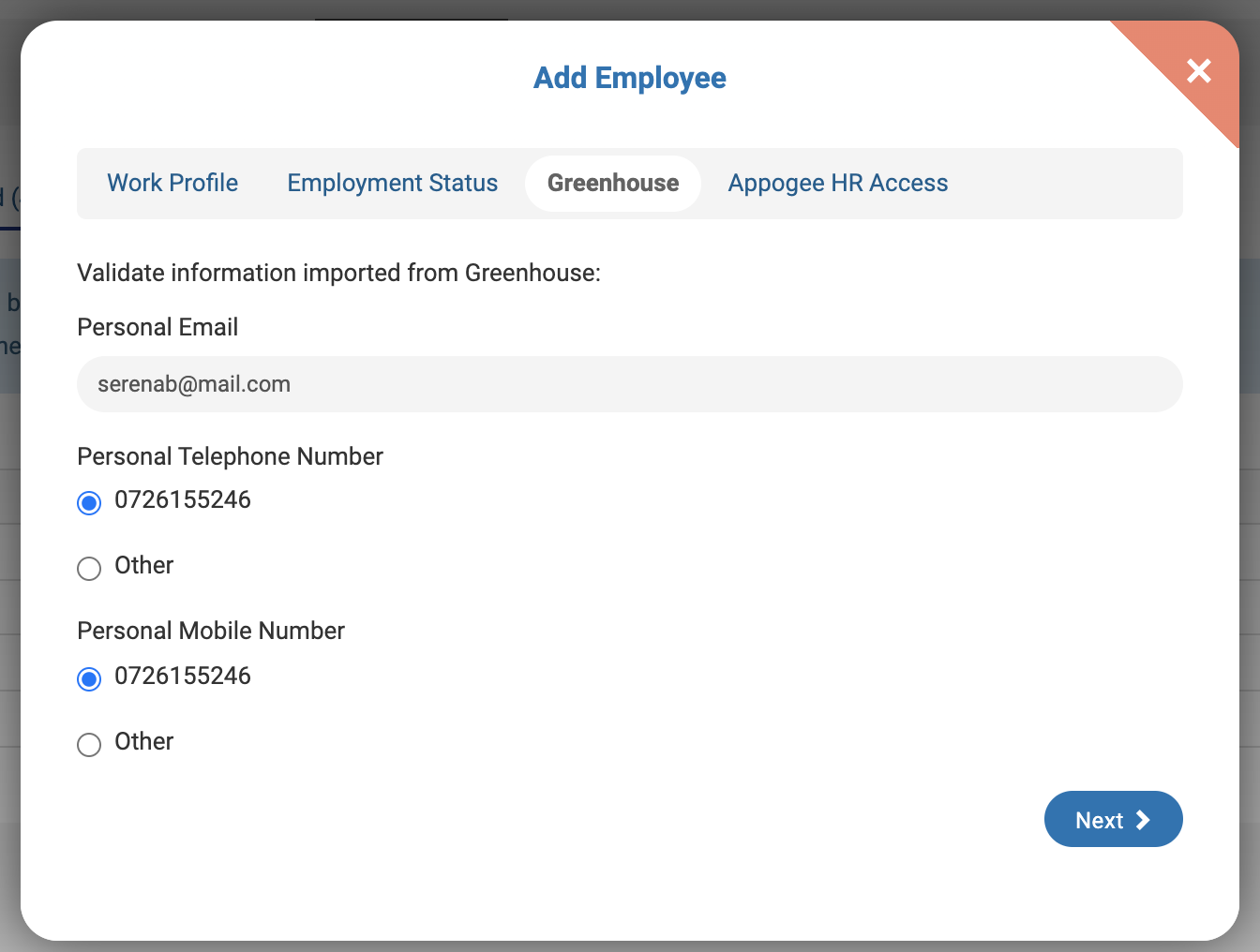Click the Add Employee heading
1260x952 pixels.
pos(630,78)
